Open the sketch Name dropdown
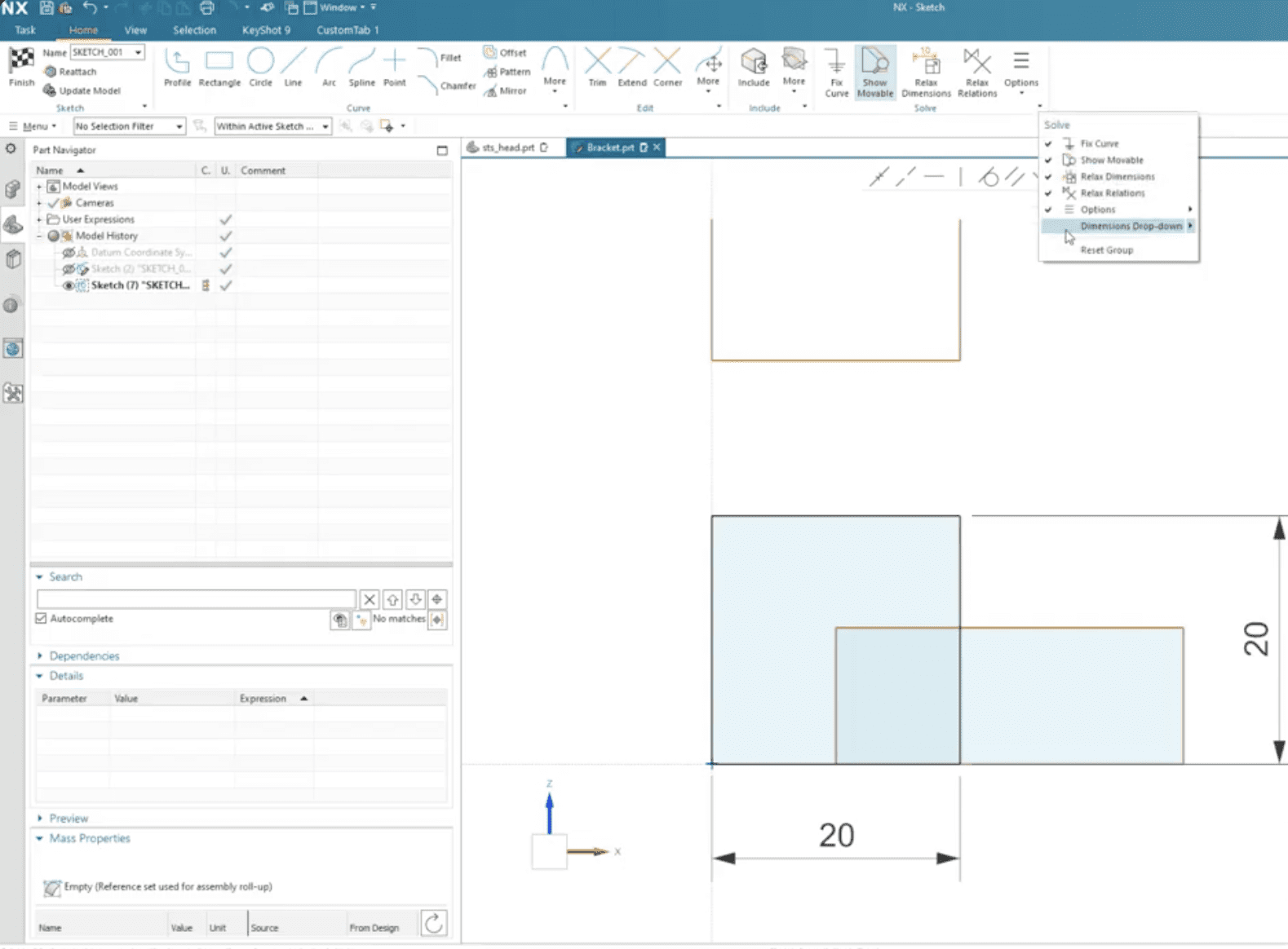This screenshot has height=949, width=1288. click(138, 52)
